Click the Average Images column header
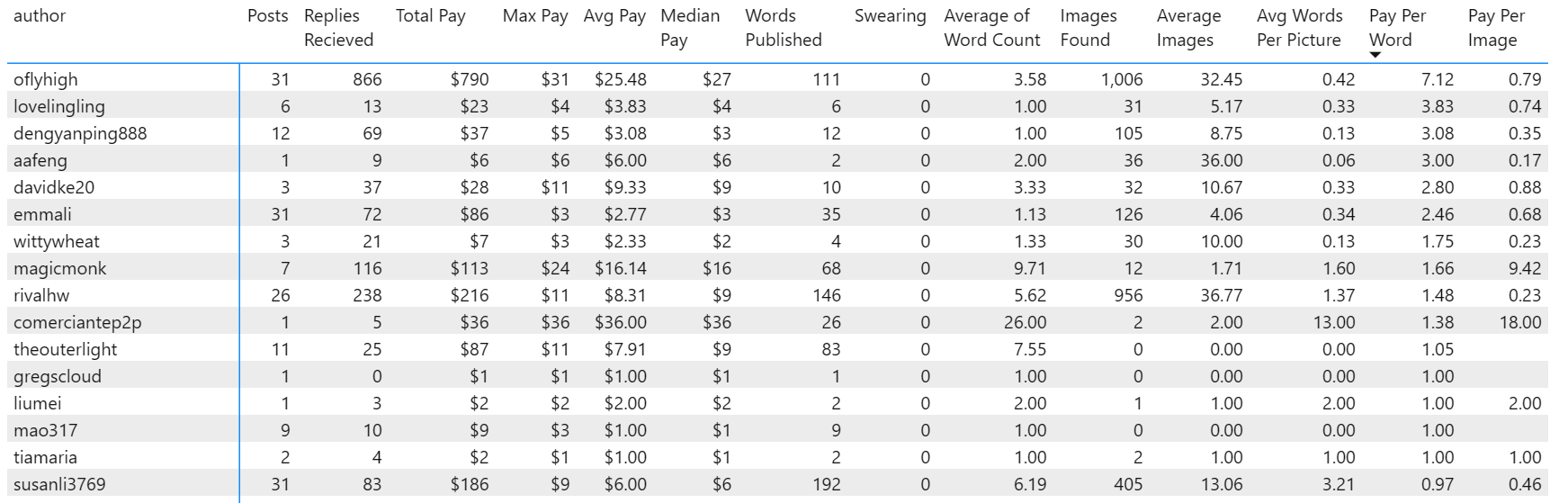 [1188, 28]
